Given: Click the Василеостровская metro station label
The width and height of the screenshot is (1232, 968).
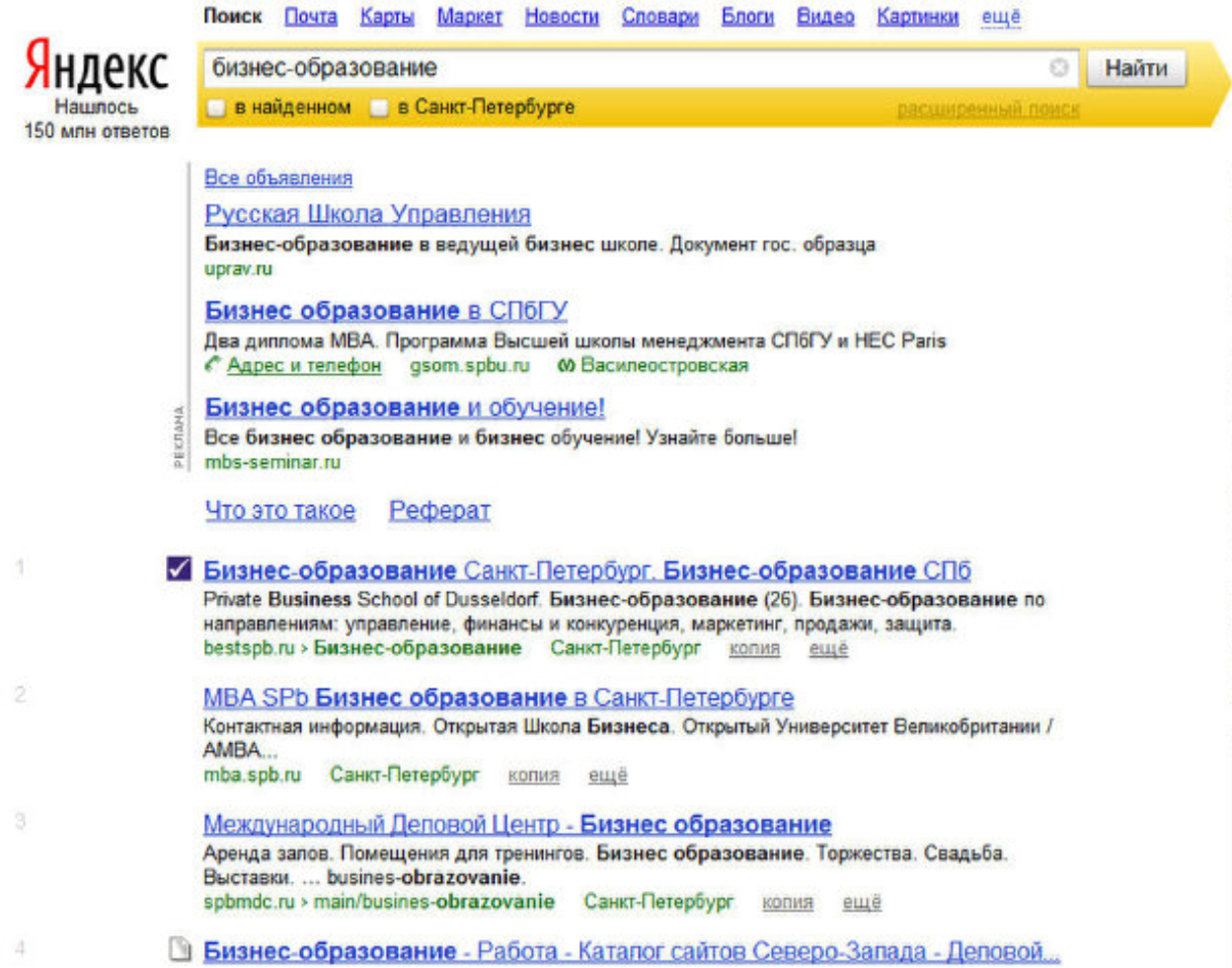Looking at the screenshot, I should (663, 365).
